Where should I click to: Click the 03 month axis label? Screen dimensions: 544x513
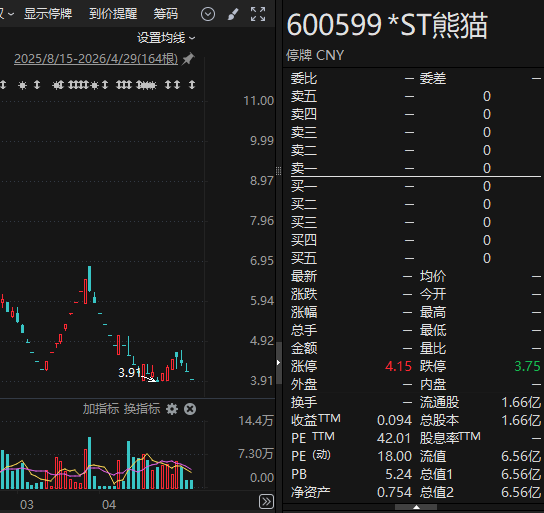27,505
